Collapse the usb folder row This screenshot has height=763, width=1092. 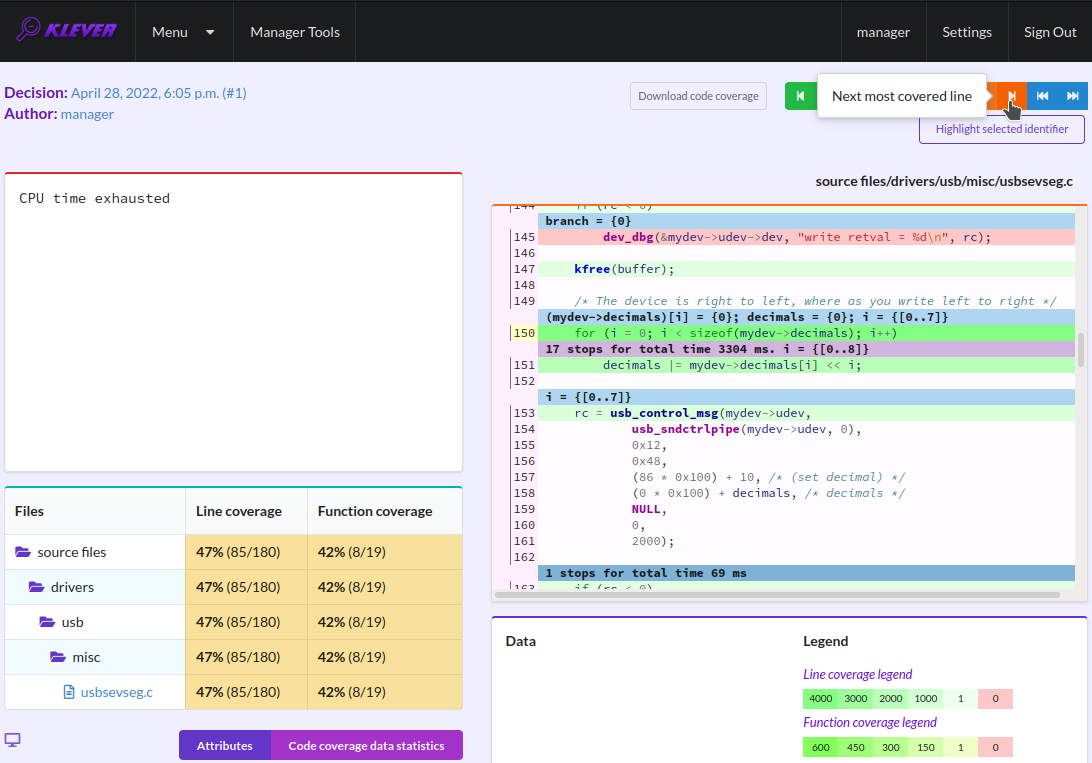tap(95, 622)
